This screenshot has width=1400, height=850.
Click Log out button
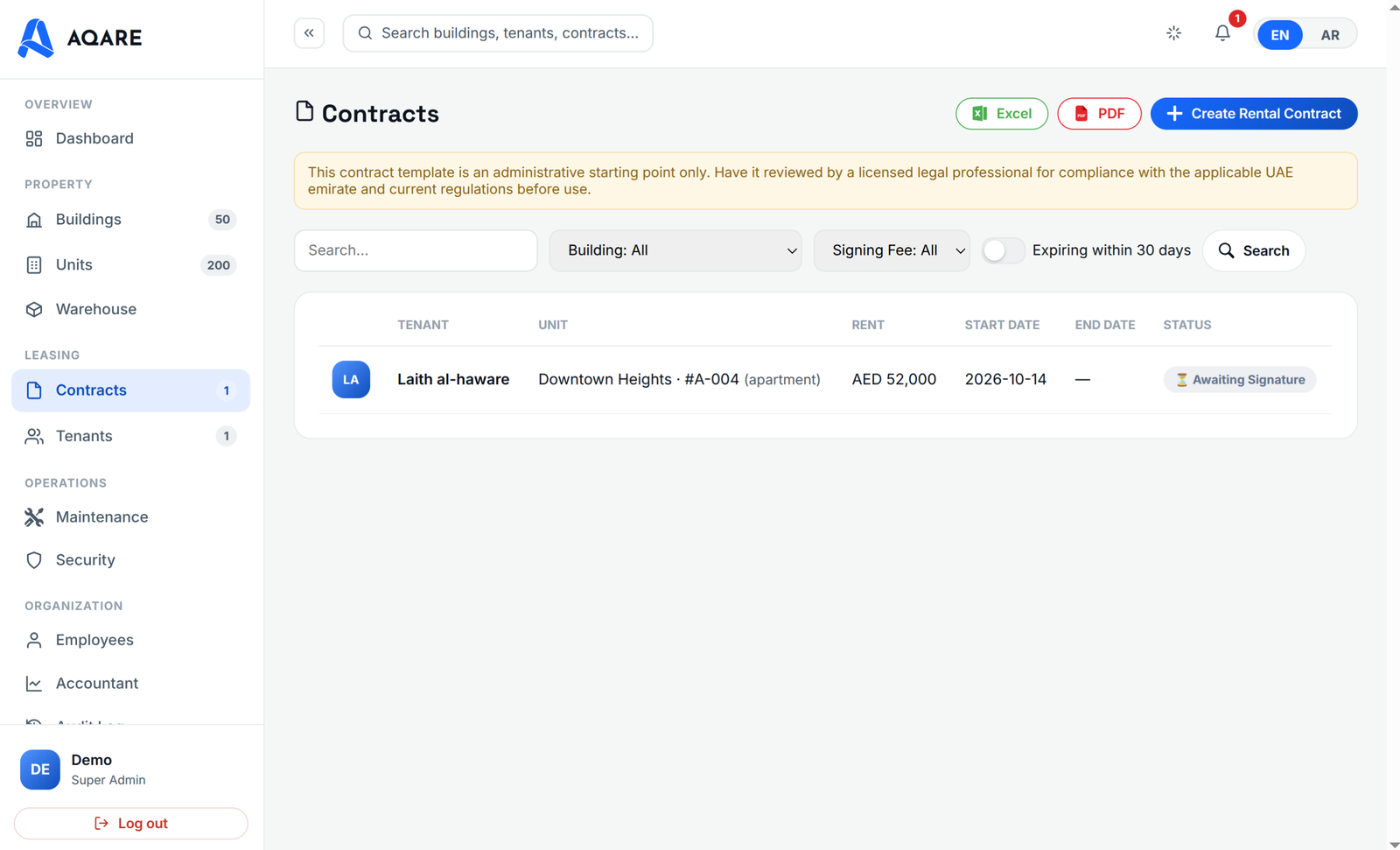pos(130,824)
